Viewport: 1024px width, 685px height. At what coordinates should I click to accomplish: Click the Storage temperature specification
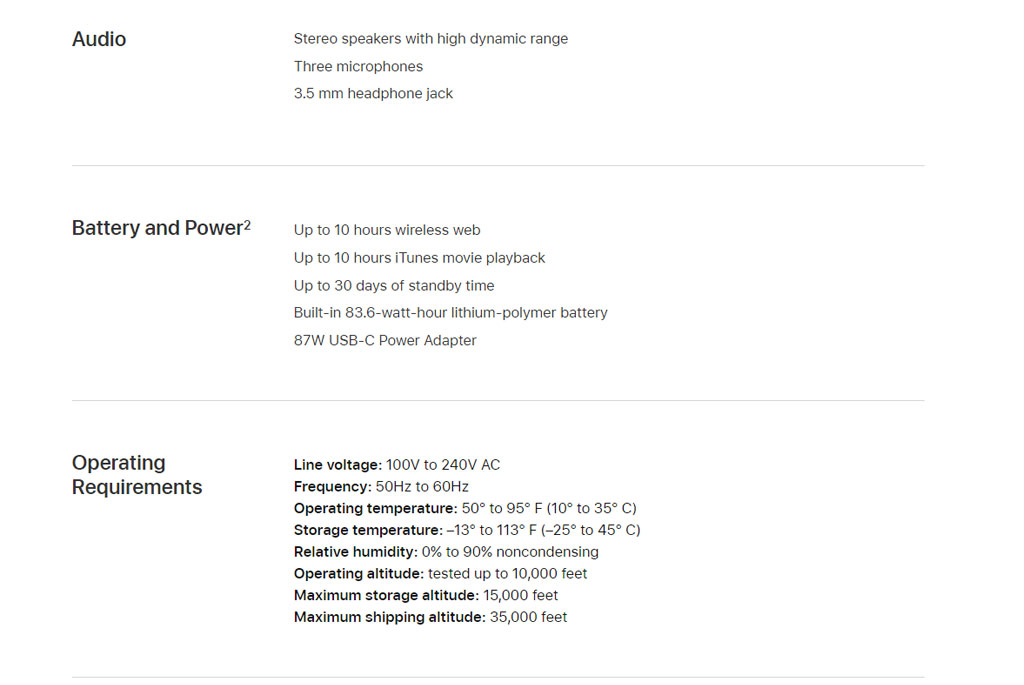(467, 530)
